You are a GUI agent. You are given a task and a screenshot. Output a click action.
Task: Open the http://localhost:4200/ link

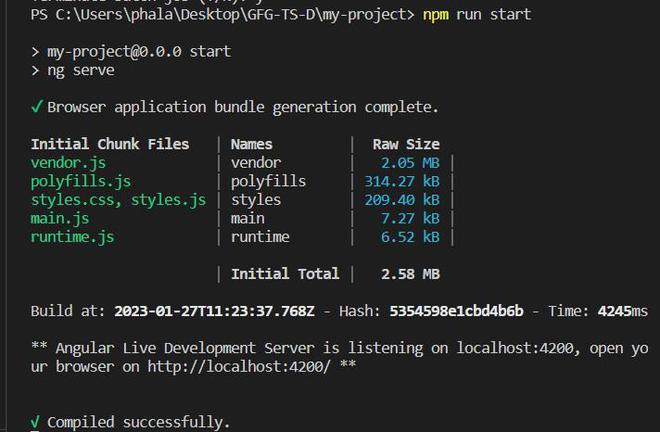[239, 366]
